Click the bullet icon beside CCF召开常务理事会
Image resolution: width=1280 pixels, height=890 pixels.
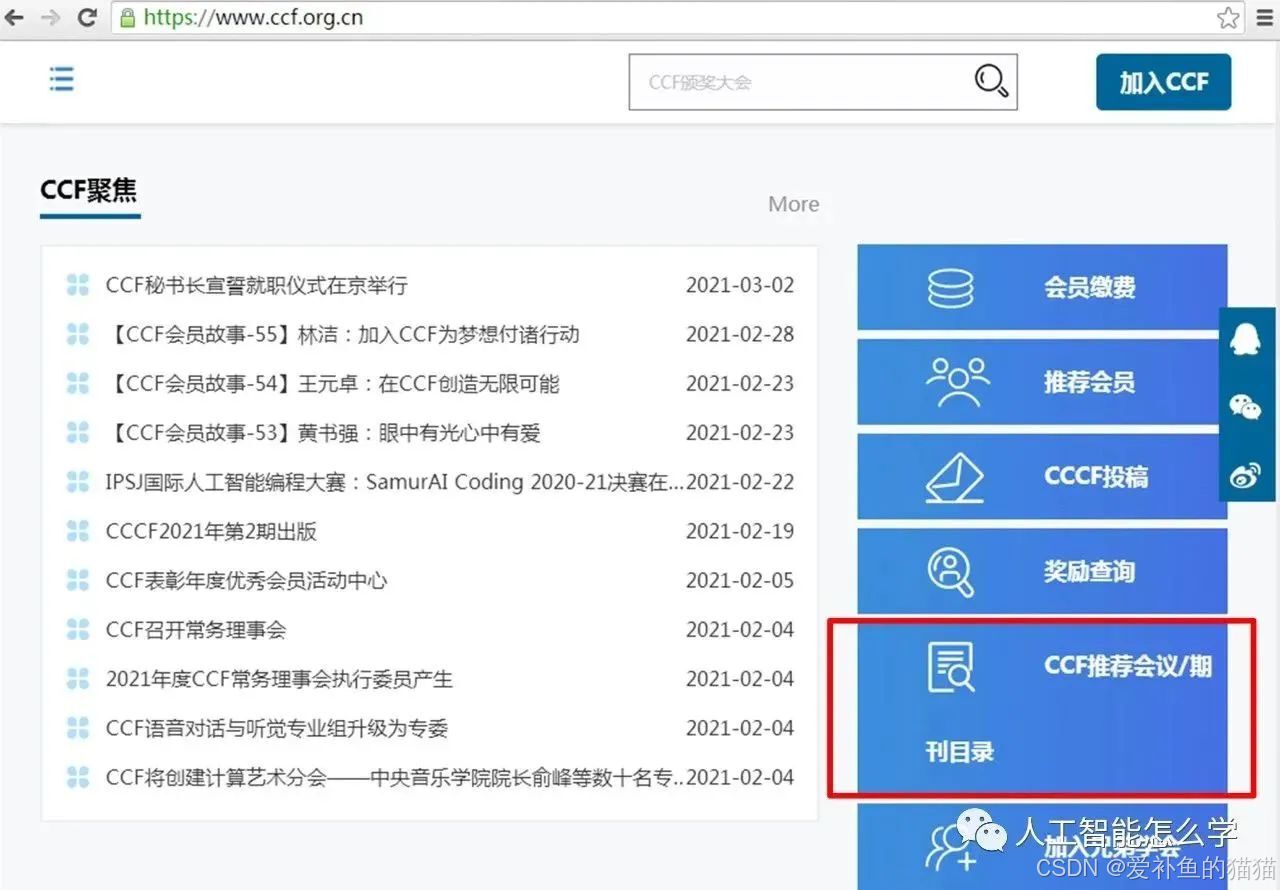[x=78, y=629]
